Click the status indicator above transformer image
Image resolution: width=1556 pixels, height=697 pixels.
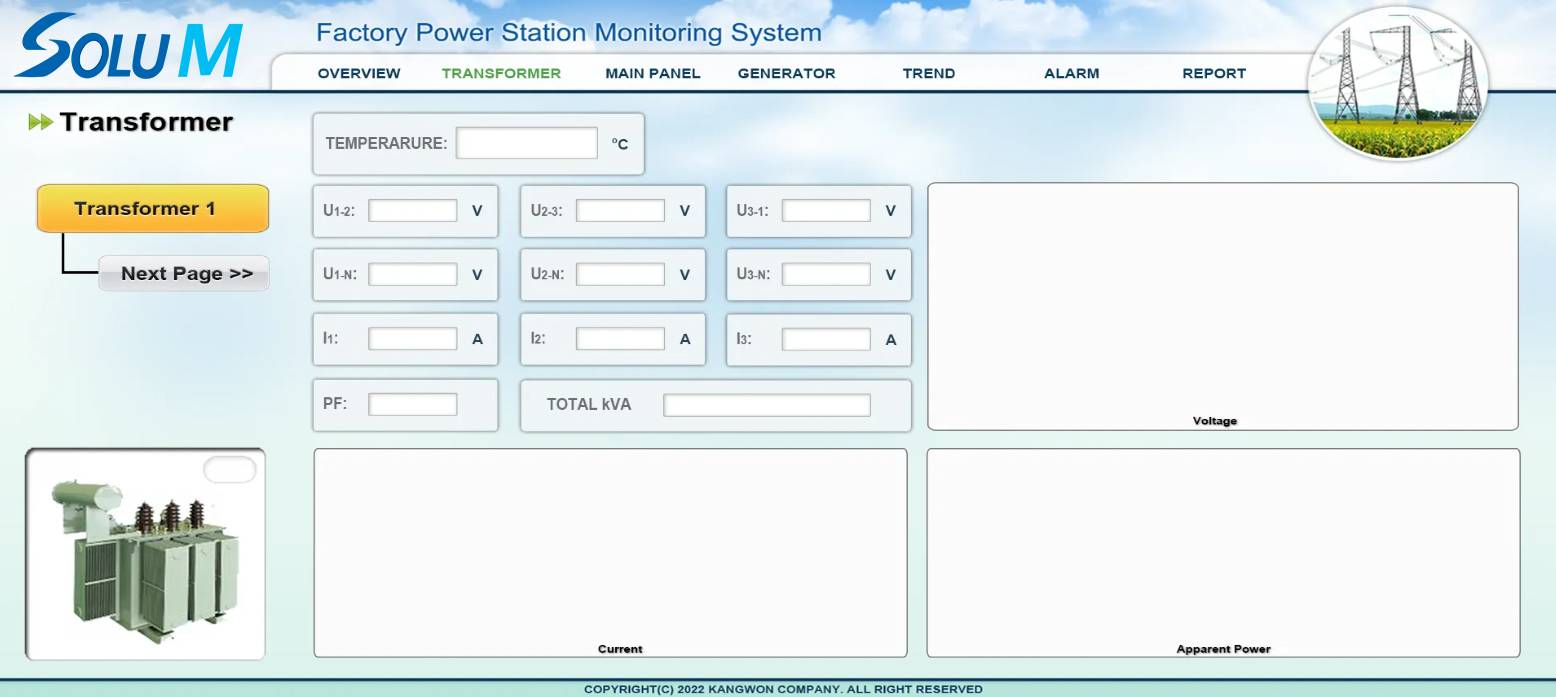point(230,469)
